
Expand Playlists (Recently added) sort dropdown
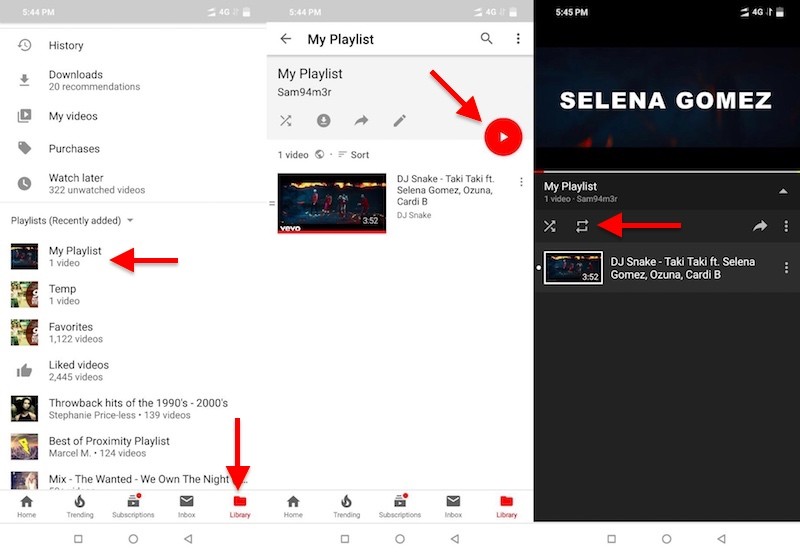72,220
